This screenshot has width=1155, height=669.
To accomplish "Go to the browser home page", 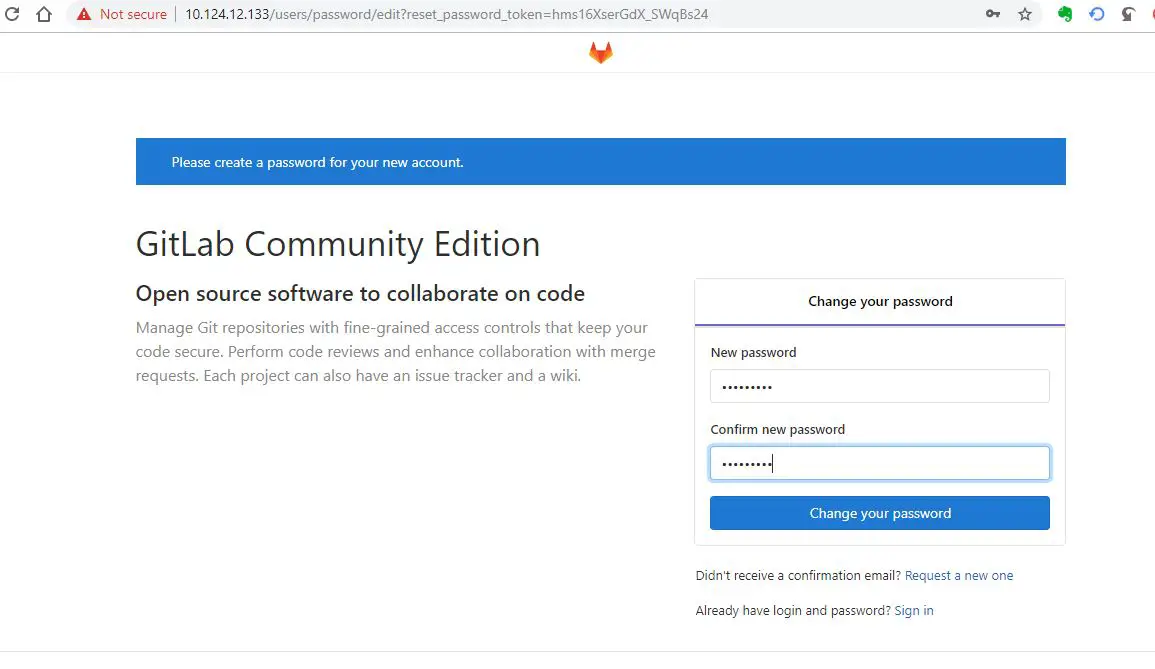I will click(x=43, y=15).
